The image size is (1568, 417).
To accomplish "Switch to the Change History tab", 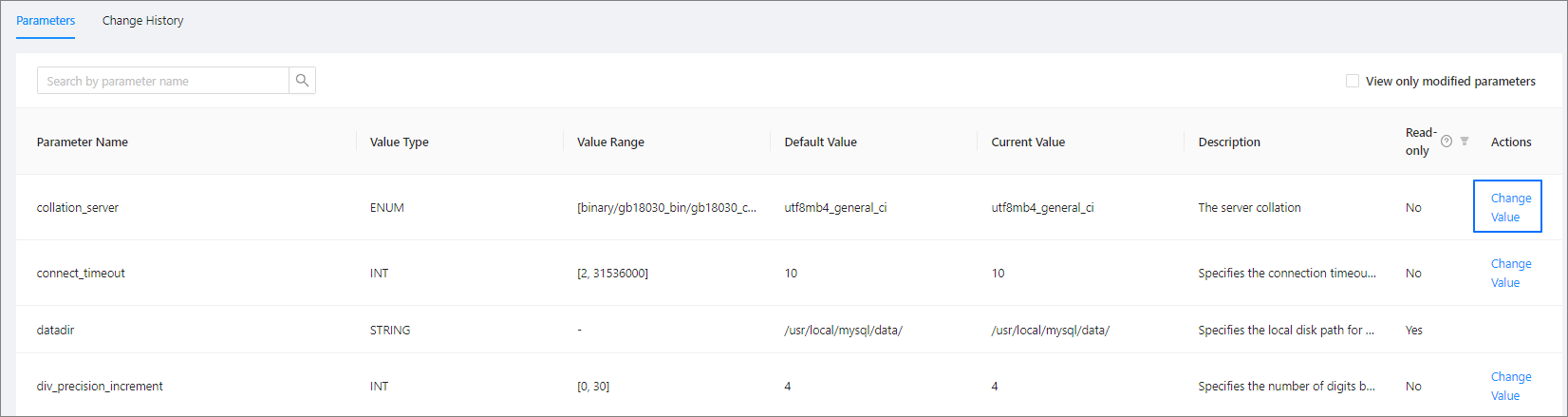I will point(142,21).
